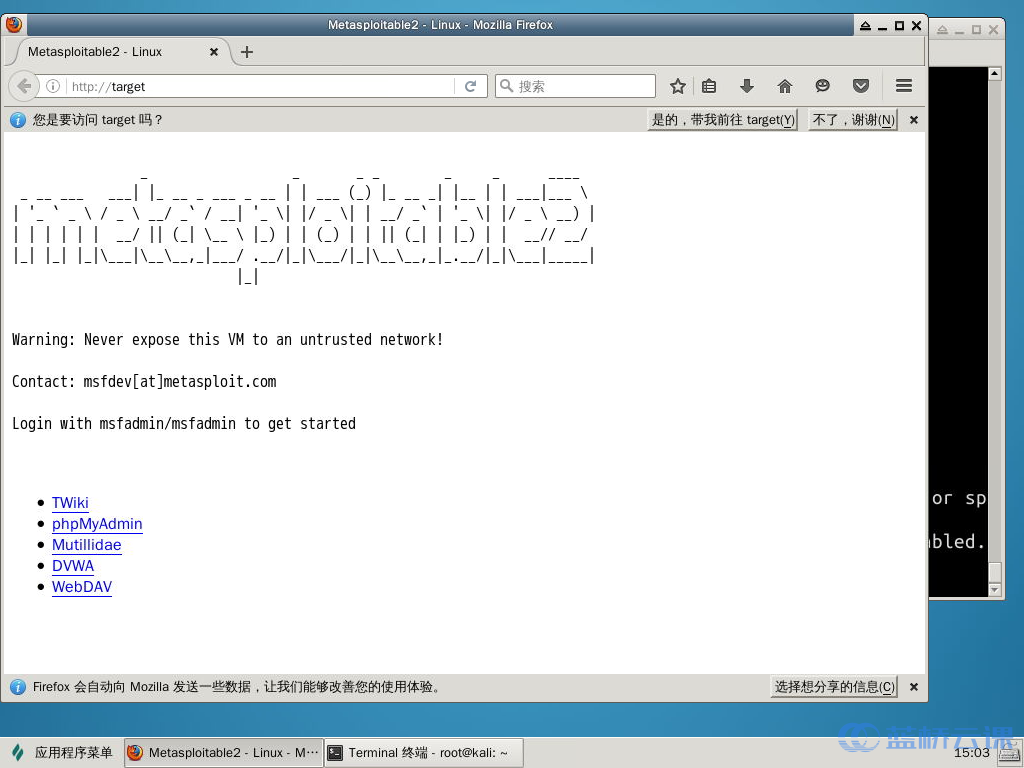Focus the URL address bar showing http://target
Viewport: 1024px width, 768px height.
[x=261, y=86]
